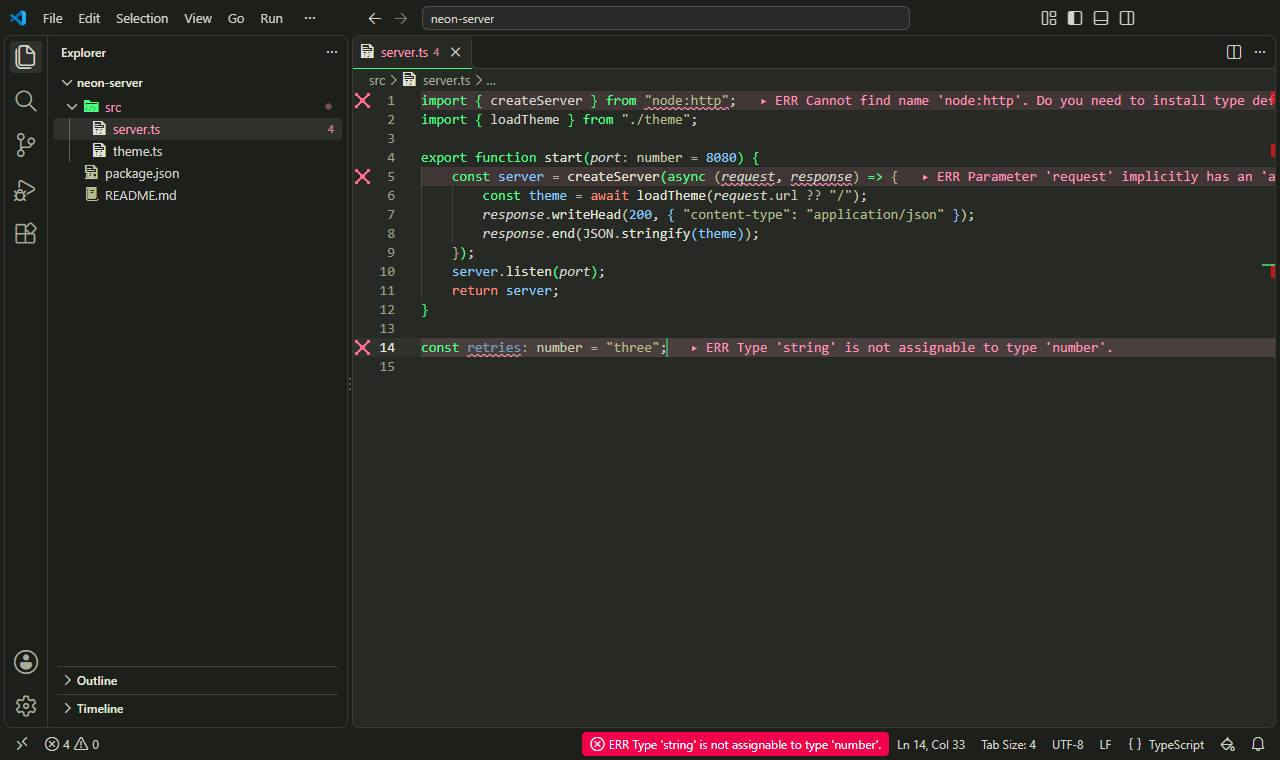
Task: Change the UTF-8 file encoding
Action: 1067,744
